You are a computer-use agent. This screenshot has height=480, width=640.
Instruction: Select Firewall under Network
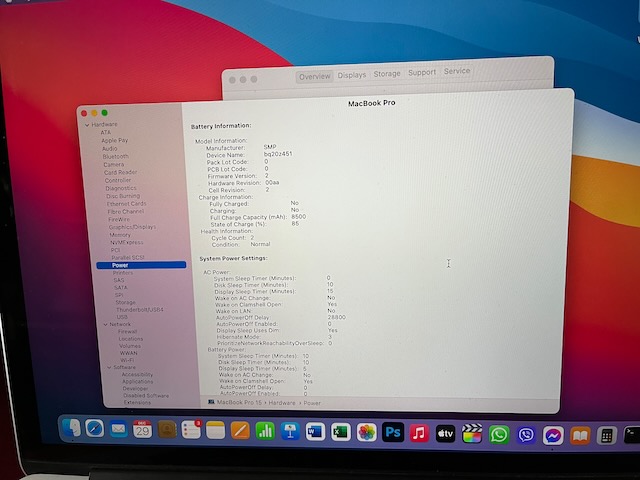pos(127,331)
